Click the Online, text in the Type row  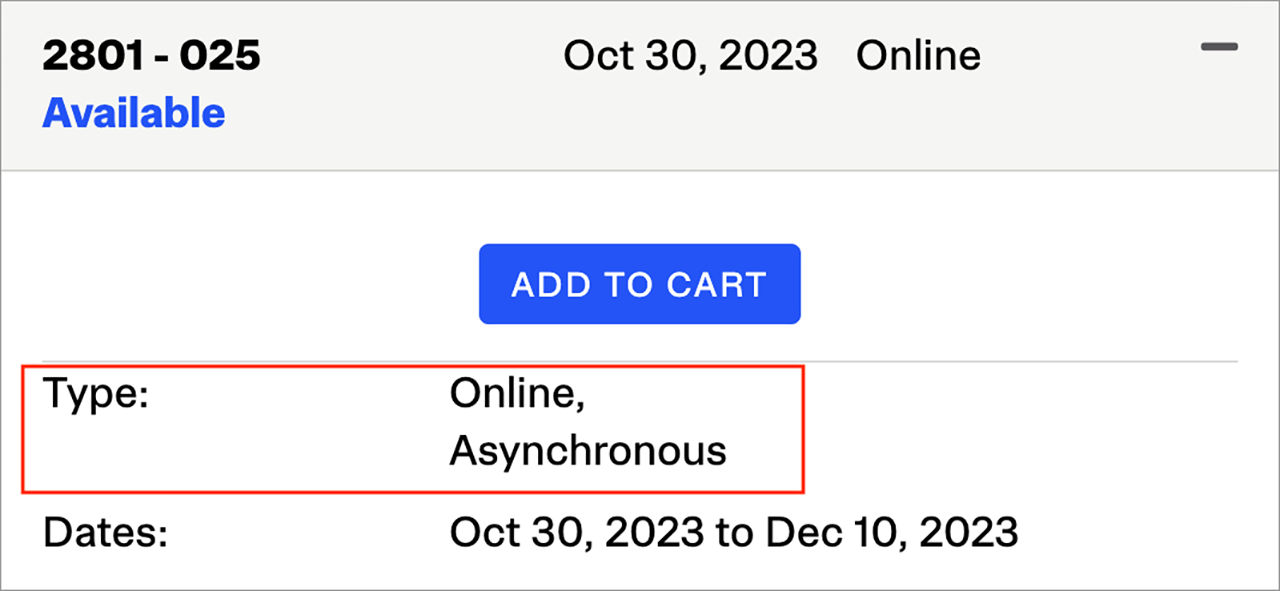tap(517, 394)
